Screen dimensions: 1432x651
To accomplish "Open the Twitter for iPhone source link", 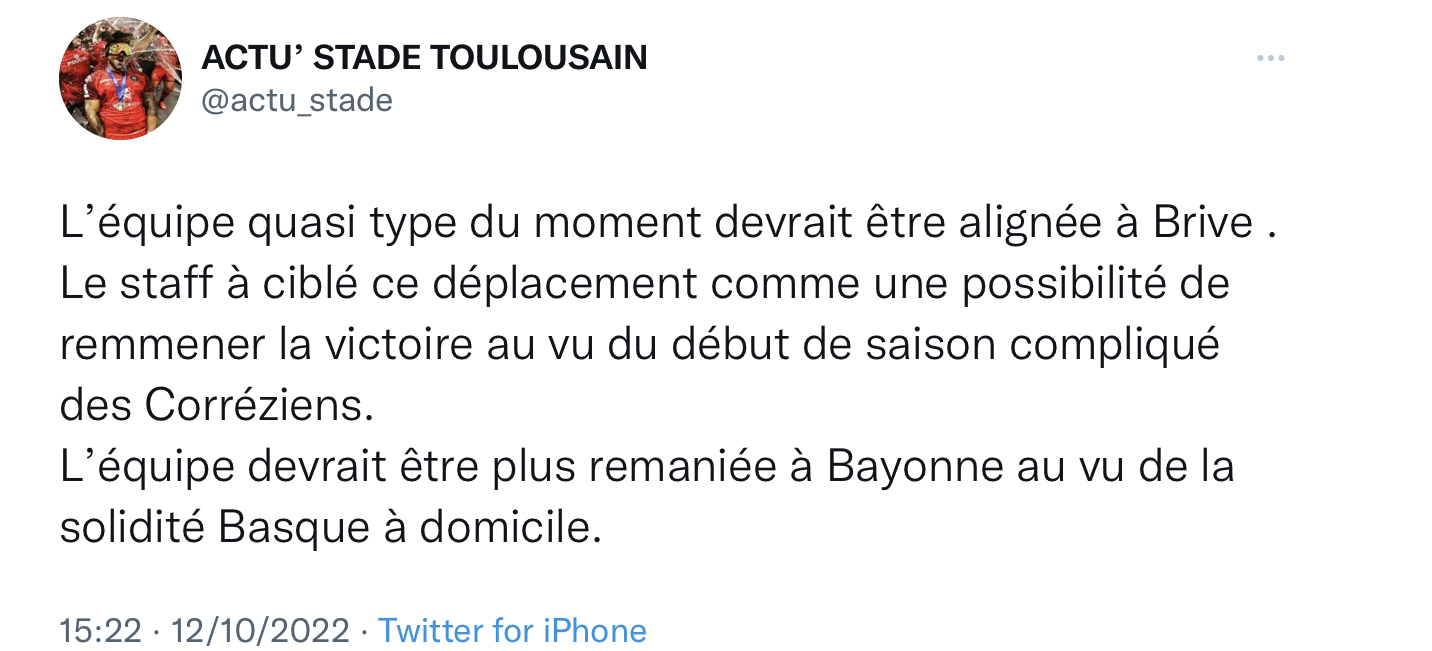I will (x=512, y=630).
